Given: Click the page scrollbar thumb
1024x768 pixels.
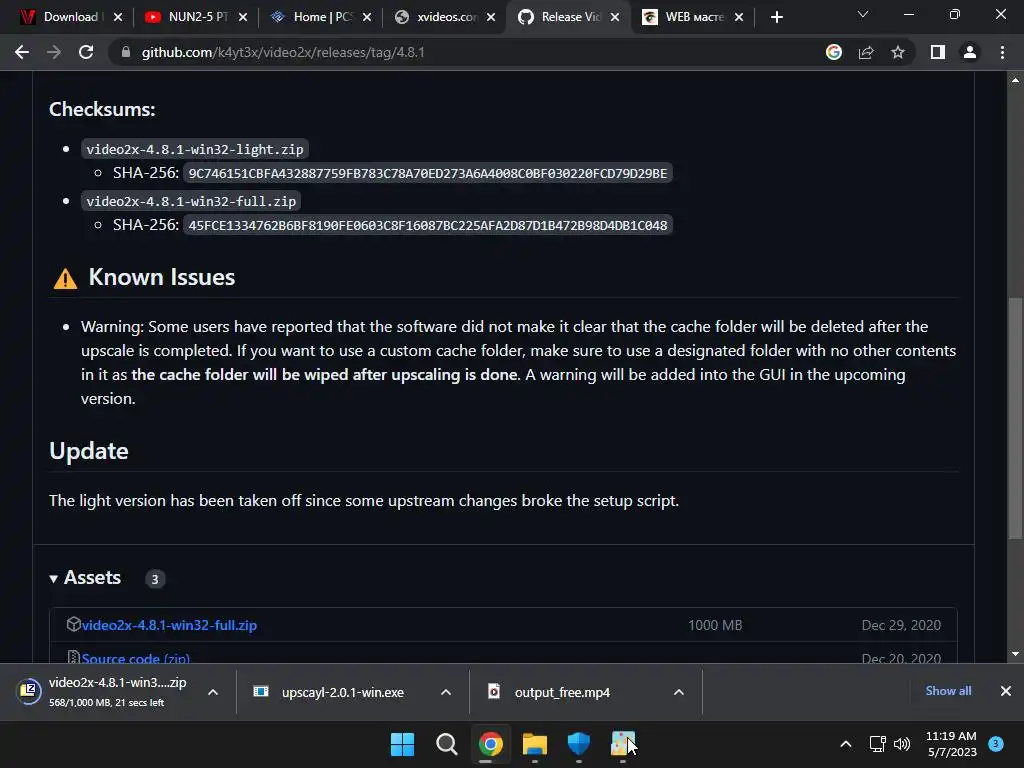Looking at the screenshot, I should coord(1015,418).
